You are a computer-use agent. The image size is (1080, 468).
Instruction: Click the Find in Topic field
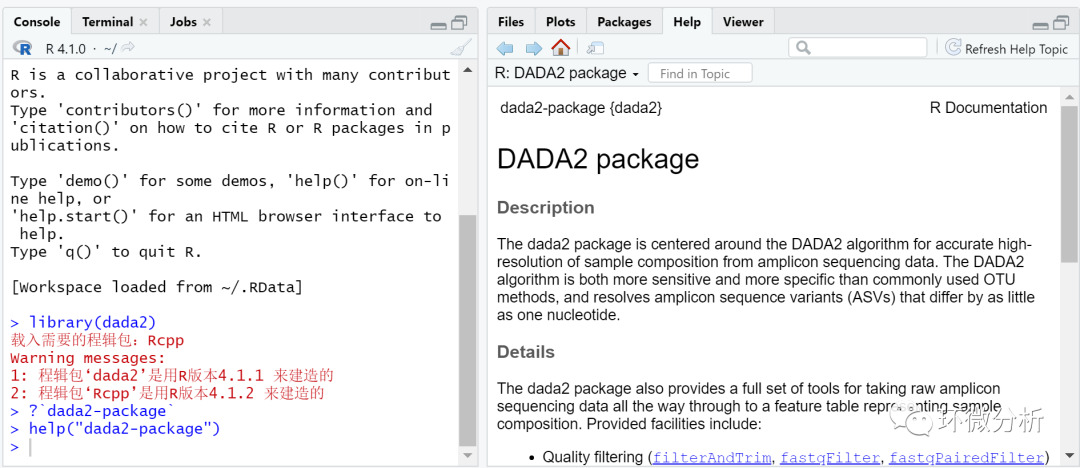coord(700,73)
